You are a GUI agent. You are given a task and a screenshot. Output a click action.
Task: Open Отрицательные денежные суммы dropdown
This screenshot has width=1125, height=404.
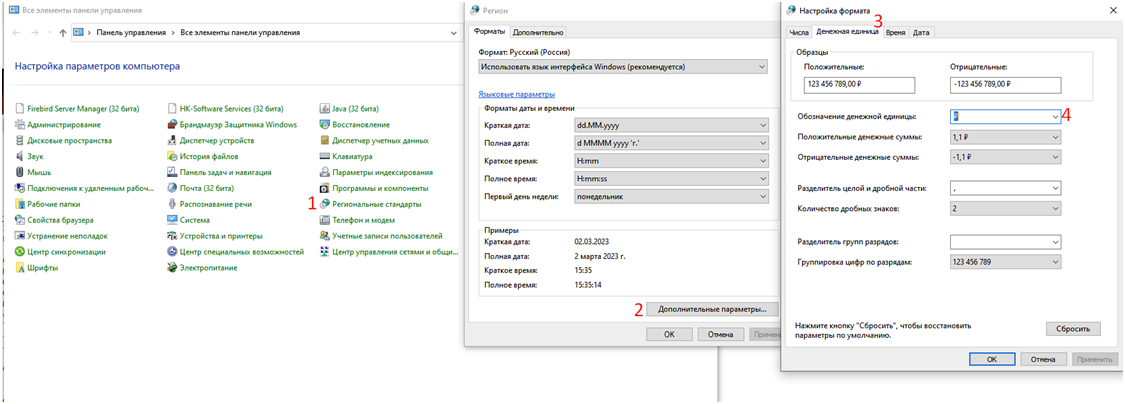(x=1005, y=156)
